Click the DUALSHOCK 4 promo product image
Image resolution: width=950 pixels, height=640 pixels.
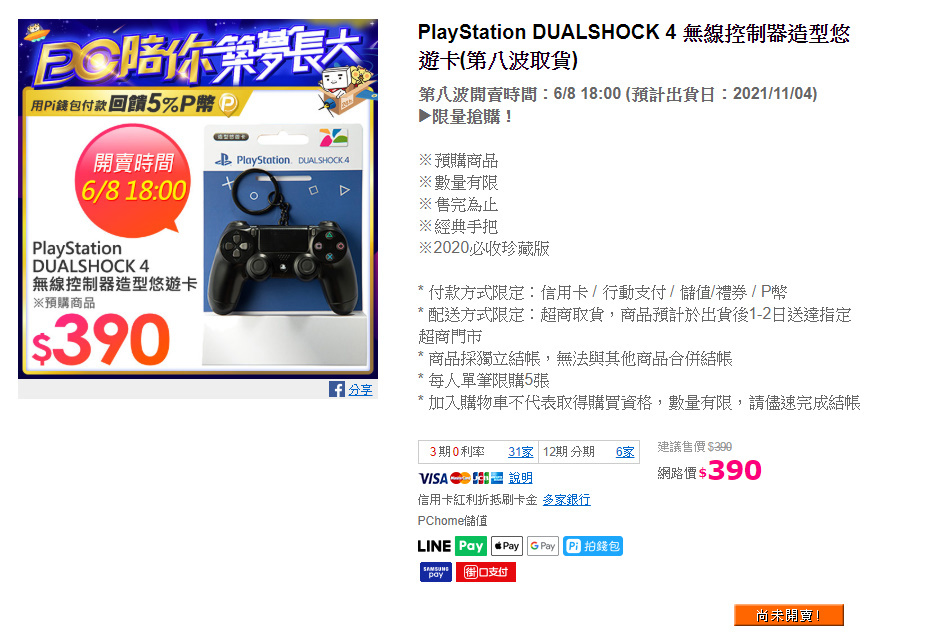click(198, 199)
